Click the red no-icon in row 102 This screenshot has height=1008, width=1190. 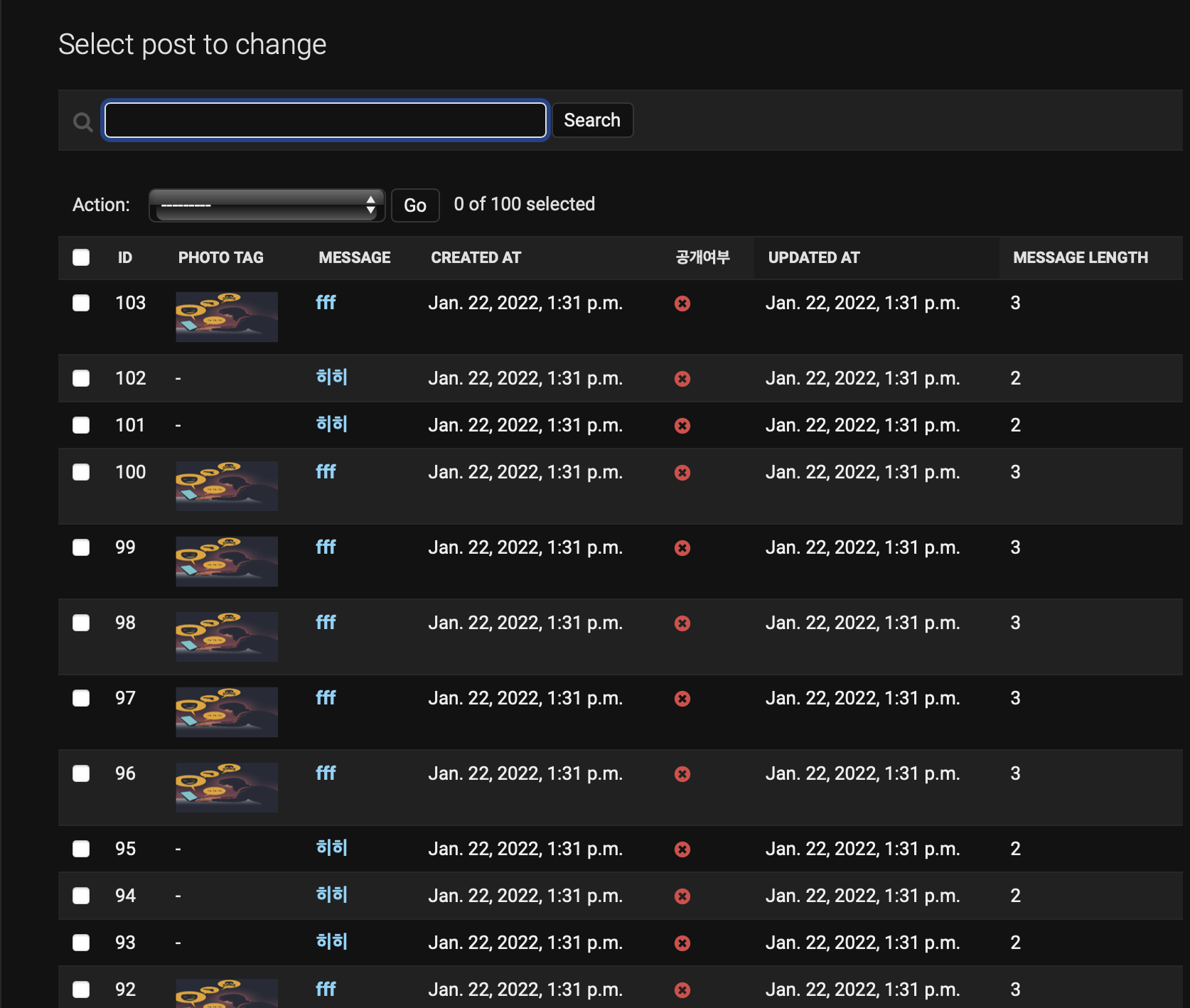point(682,379)
